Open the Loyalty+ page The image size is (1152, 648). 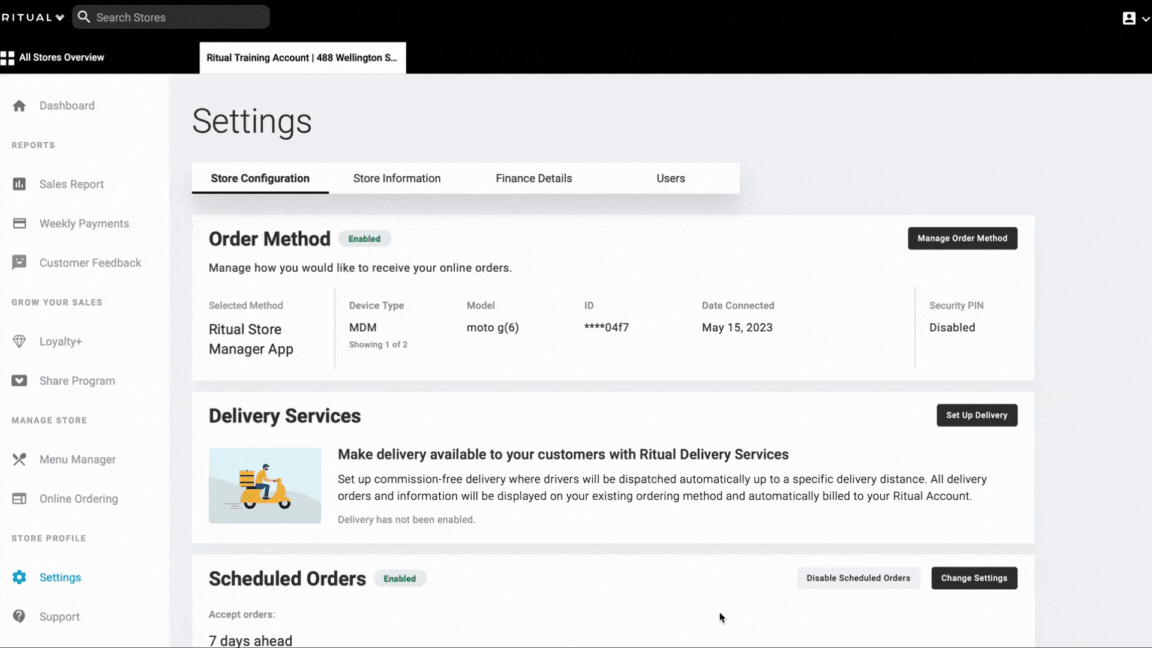point(61,342)
